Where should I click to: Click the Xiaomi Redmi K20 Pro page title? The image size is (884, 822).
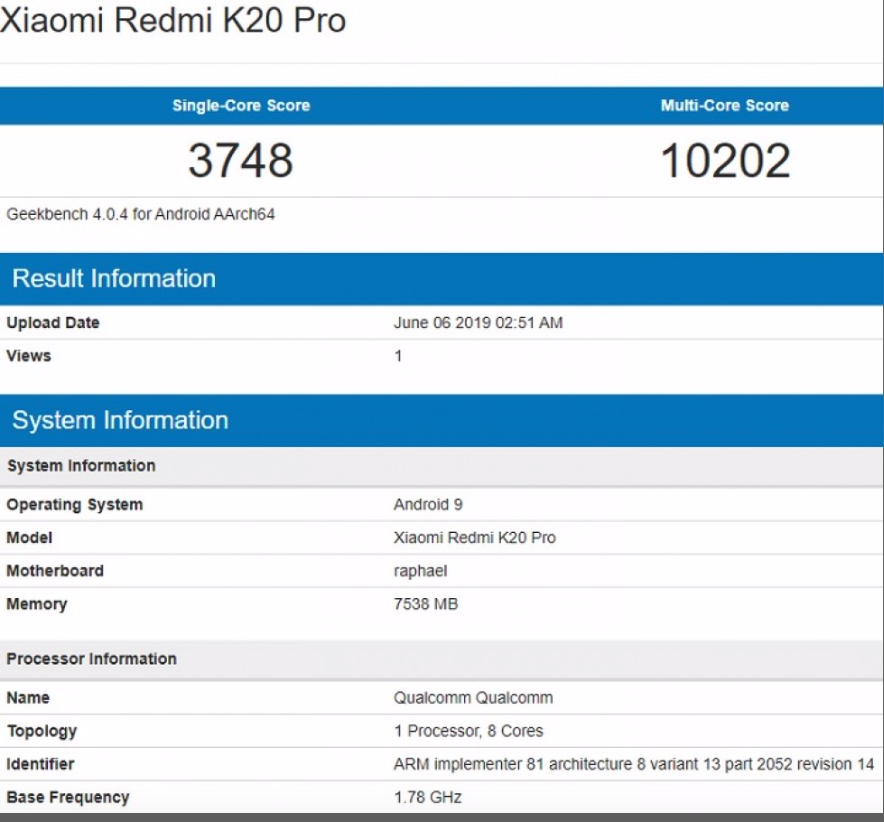click(173, 20)
